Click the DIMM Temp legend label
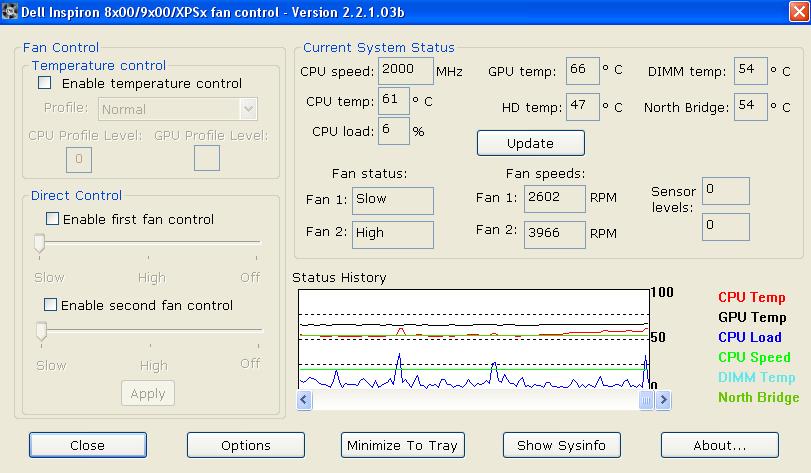 pos(757,377)
